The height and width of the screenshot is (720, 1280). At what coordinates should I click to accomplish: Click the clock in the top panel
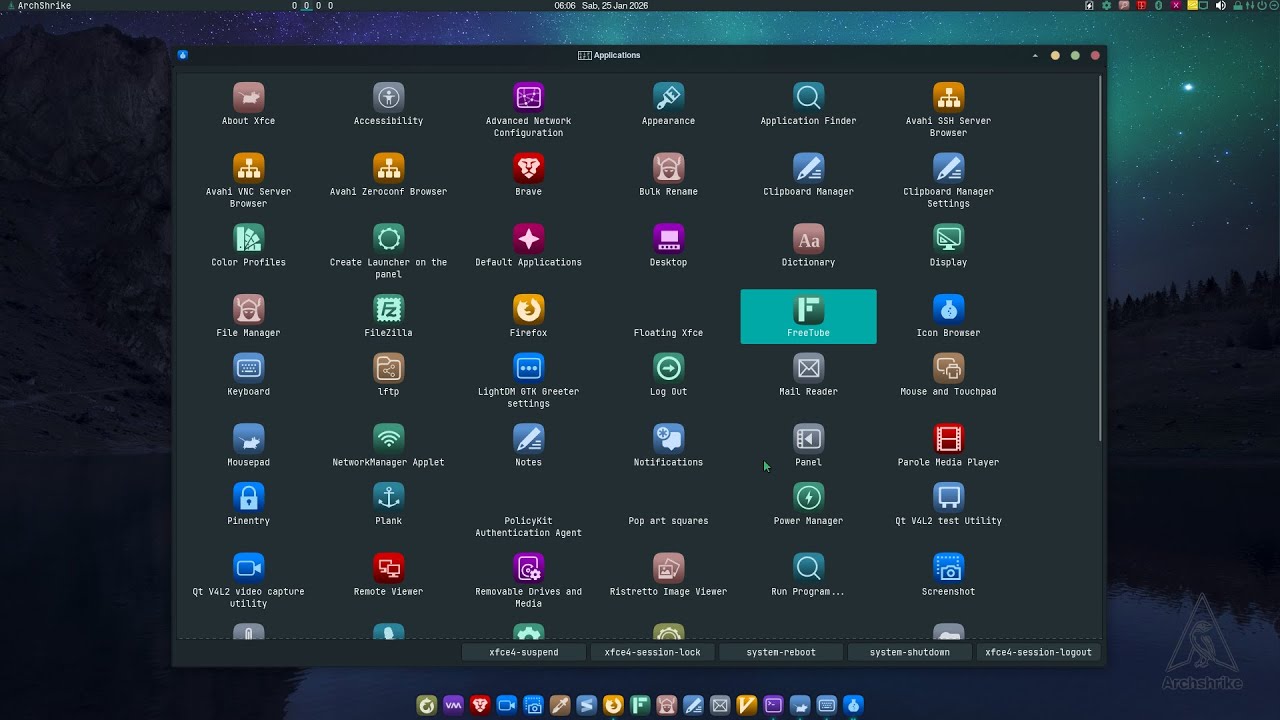pyautogui.click(x=601, y=6)
